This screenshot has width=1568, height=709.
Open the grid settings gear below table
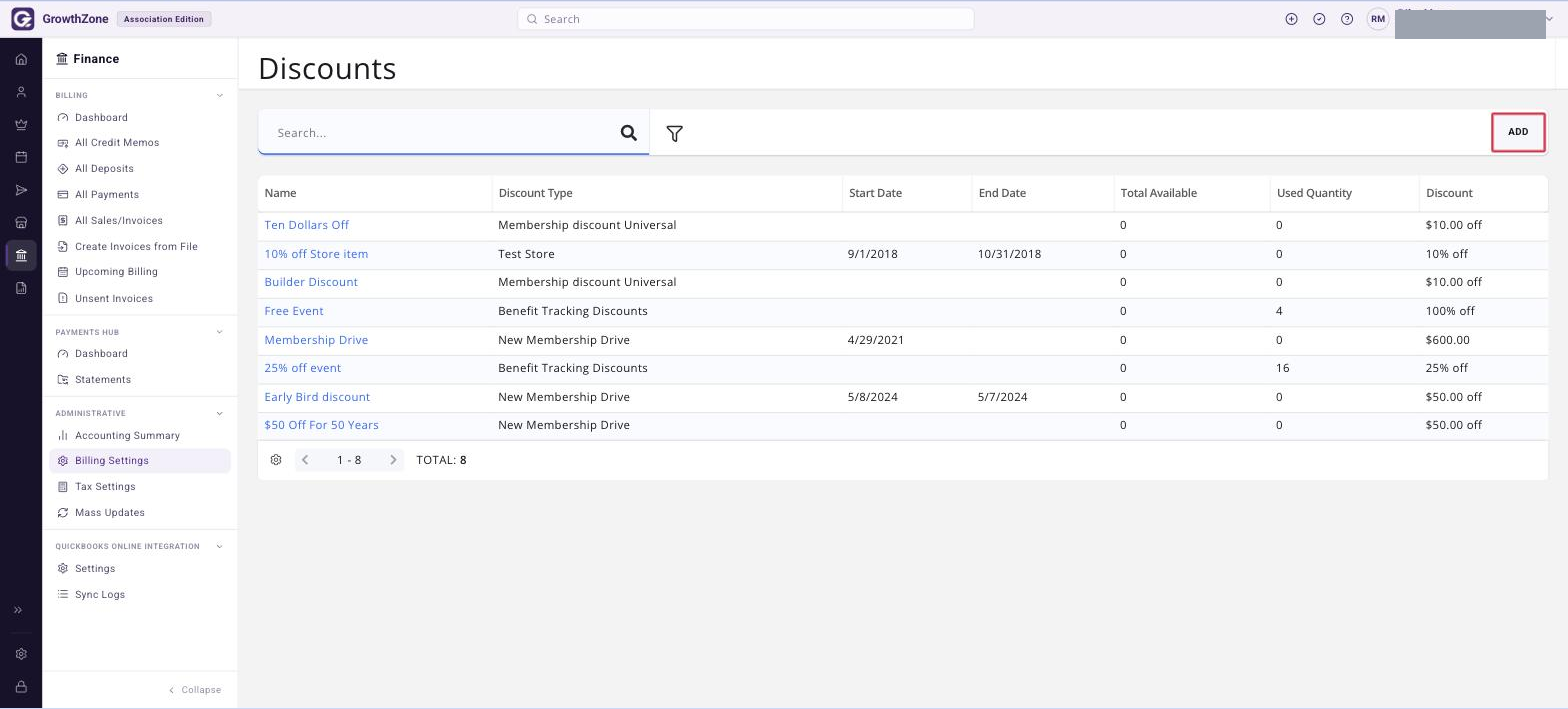point(276,460)
